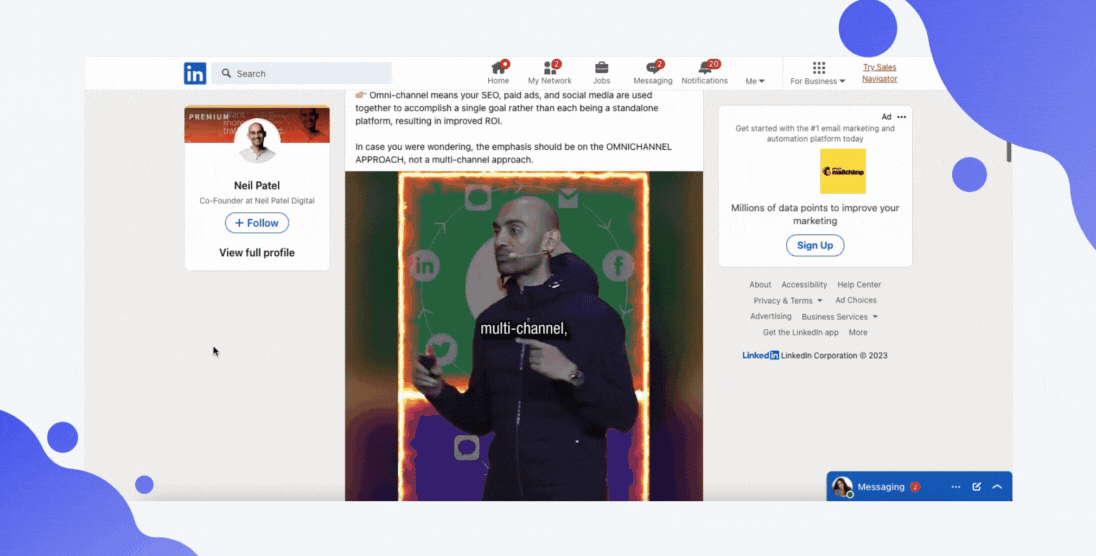Expand the Privacy & Terms dropdown
The width and height of the screenshot is (1096, 556).
(788, 301)
